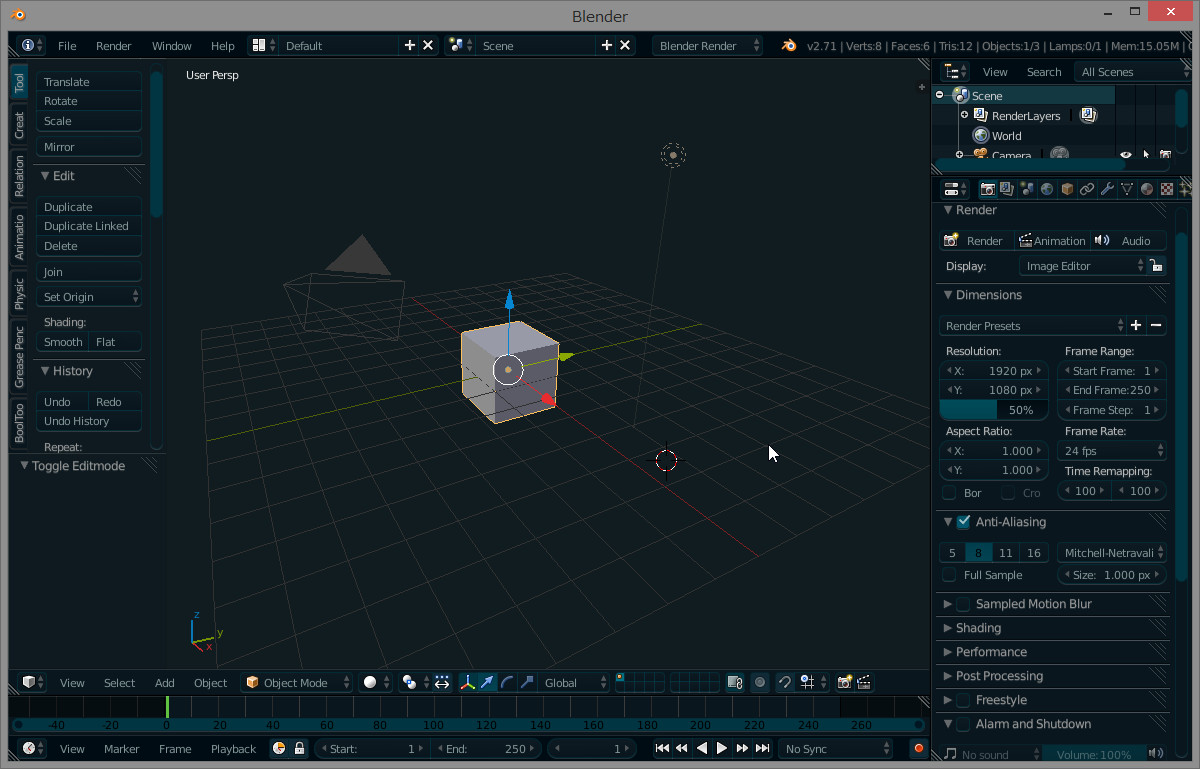The height and width of the screenshot is (769, 1200).
Task: Click the 3D manipulator toggle icon in viewport header
Action: coord(467,682)
